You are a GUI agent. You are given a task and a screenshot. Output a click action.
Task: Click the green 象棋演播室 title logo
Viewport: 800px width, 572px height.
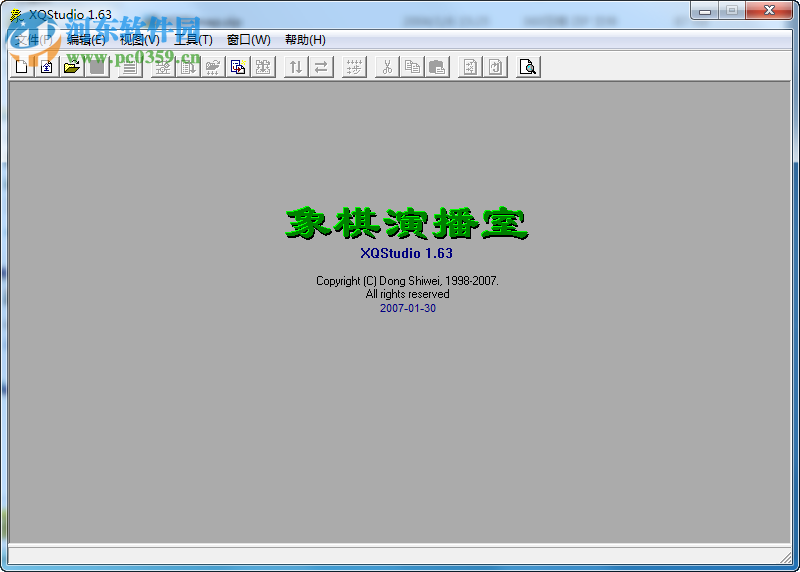tap(407, 223)
